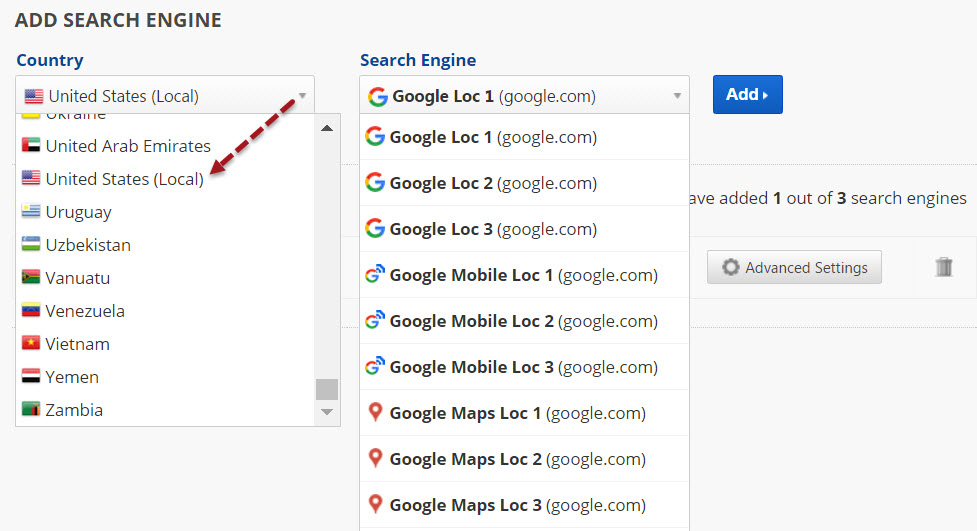Click the country list scrollbar thumb
Viewport: 977px width, 531px height.
point(326,389)
